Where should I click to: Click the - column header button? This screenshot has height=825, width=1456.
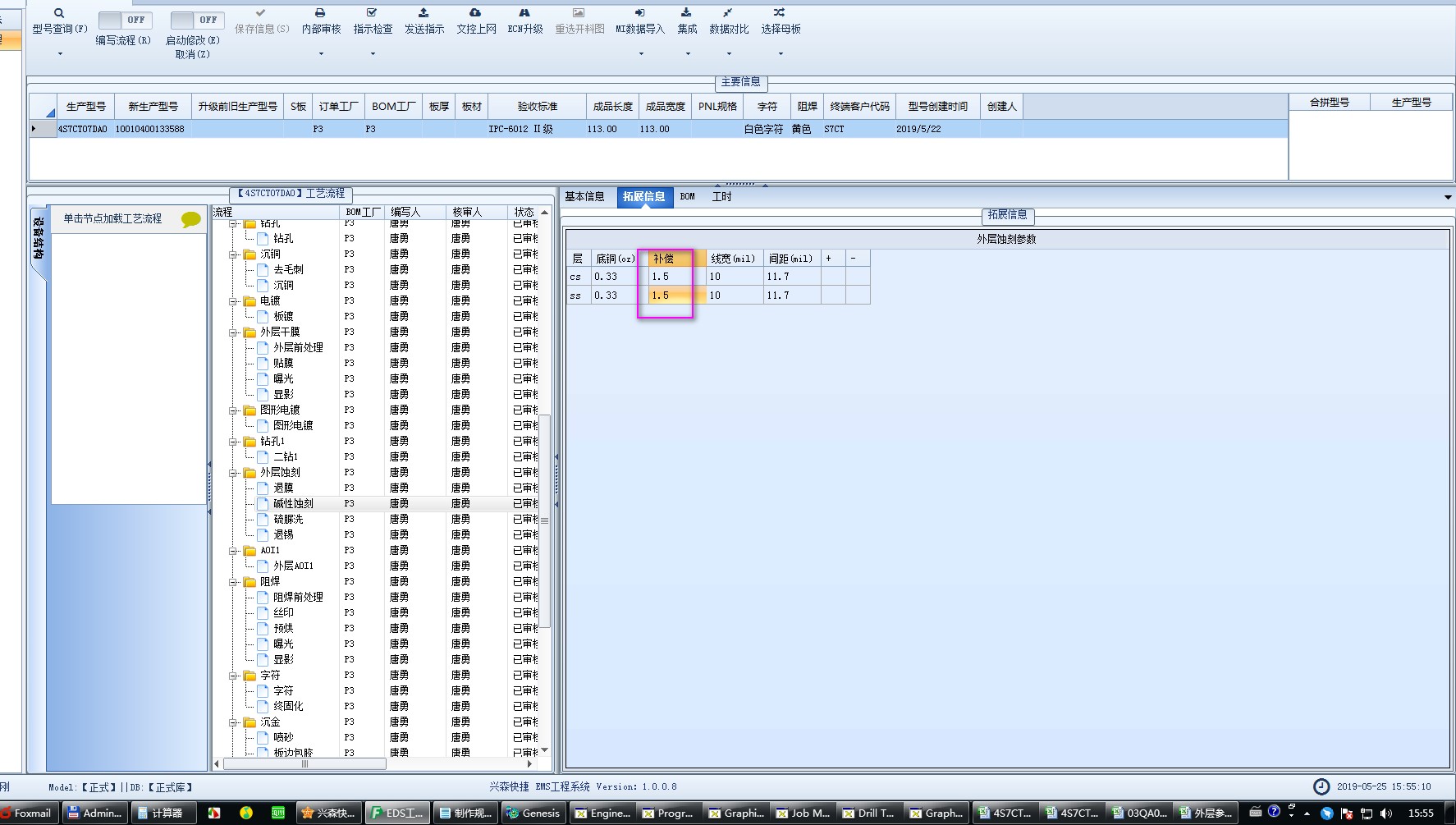pyautogui.click(x=858, y=259)
